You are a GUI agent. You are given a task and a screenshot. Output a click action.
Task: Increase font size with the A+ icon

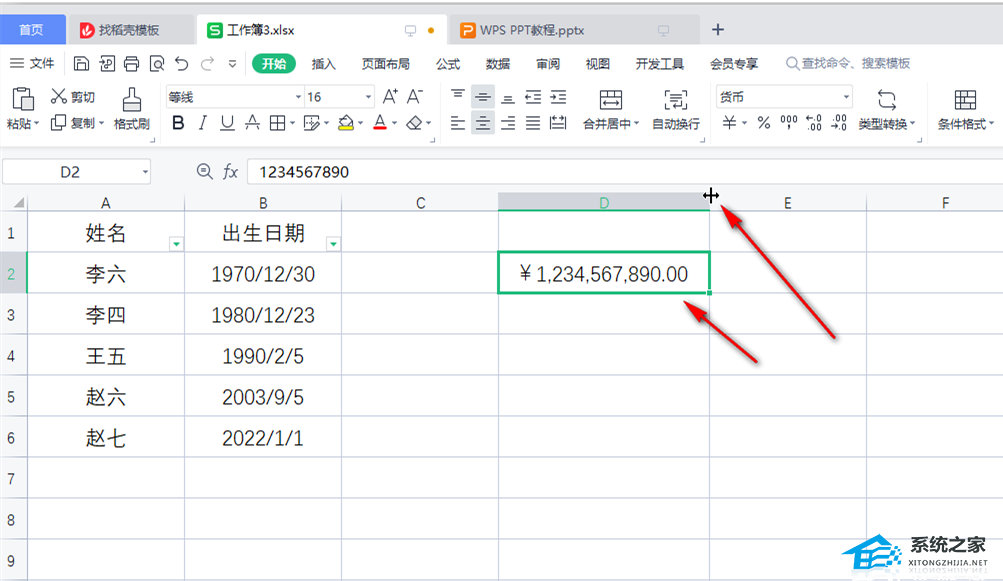pyautogui.click(x=390, y=97)
